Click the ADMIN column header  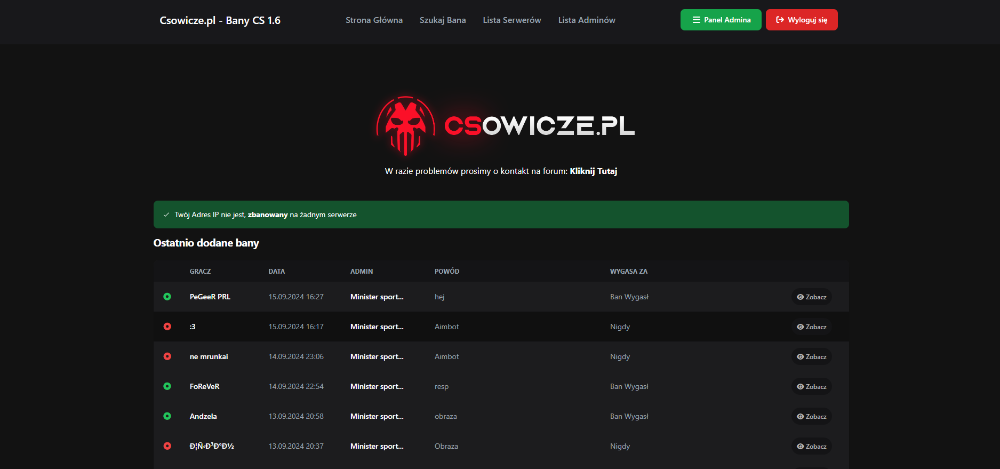coord(362,271)
